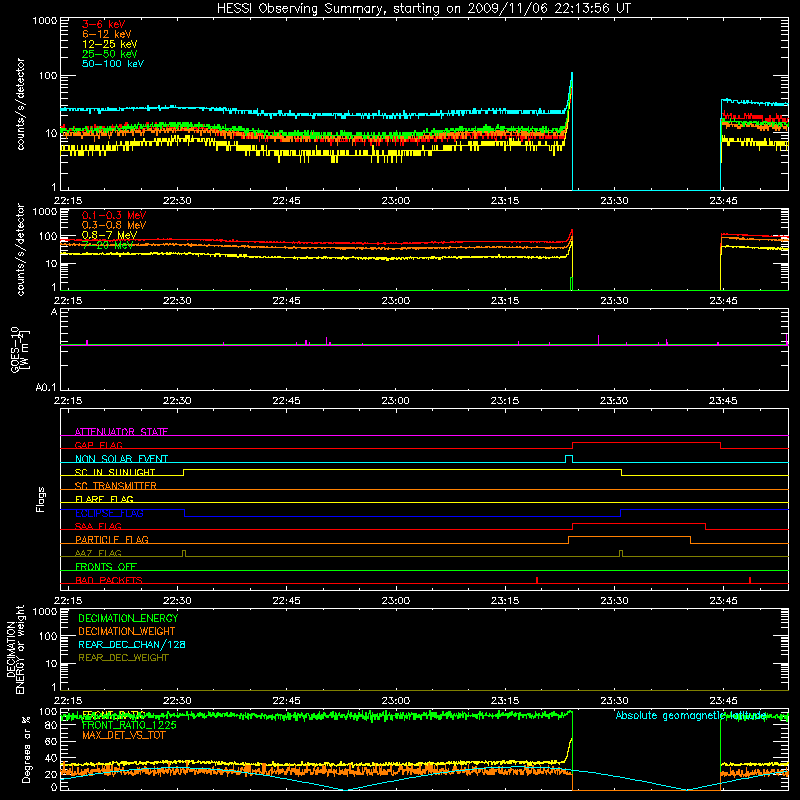Select the ECLIPSE_FLAG label
The height and width of the screenshot is (800, 800).
[x=109, y=513]
